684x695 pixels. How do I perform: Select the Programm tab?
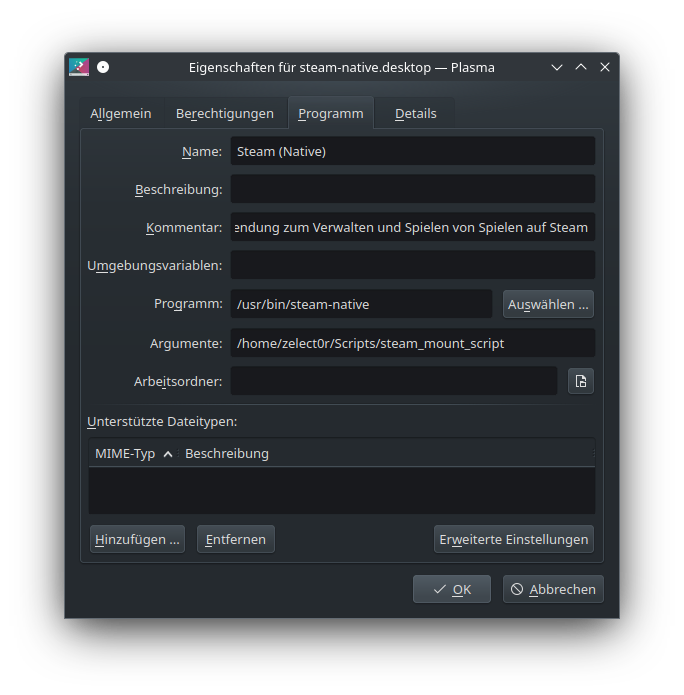(x=331, y=113)
